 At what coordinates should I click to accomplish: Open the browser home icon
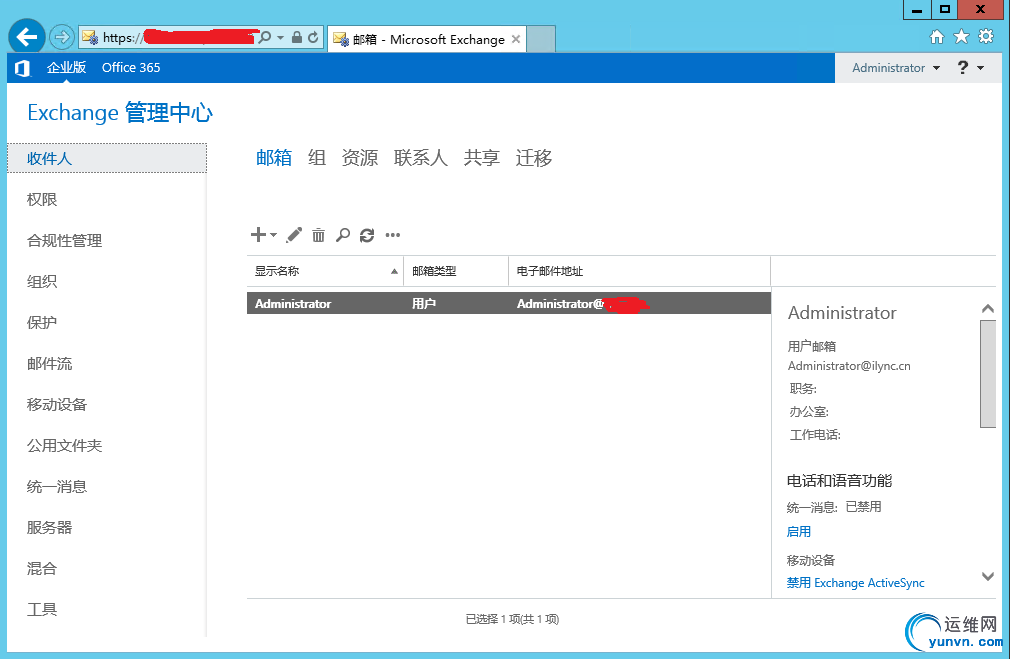click(x=937, y=37)
